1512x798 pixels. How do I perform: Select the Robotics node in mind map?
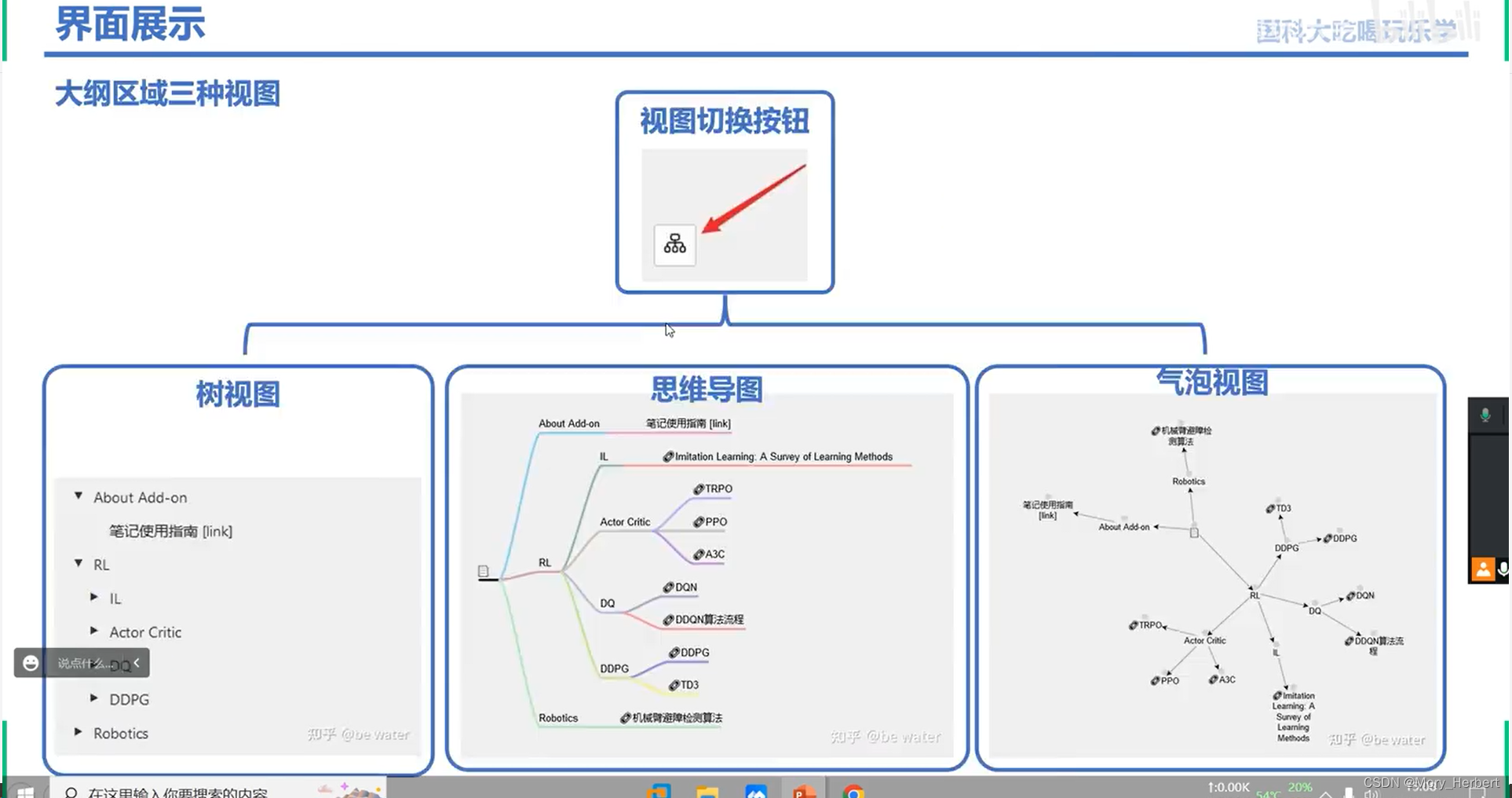pos(558,718)
